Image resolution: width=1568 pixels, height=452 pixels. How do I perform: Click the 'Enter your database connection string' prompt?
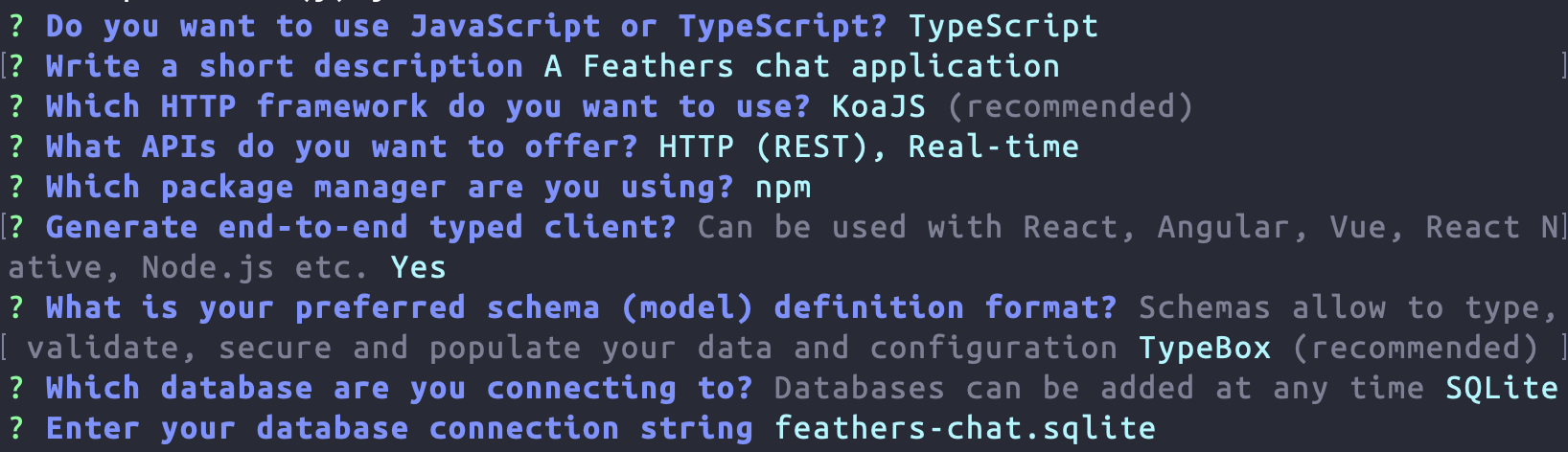(399, 428)
